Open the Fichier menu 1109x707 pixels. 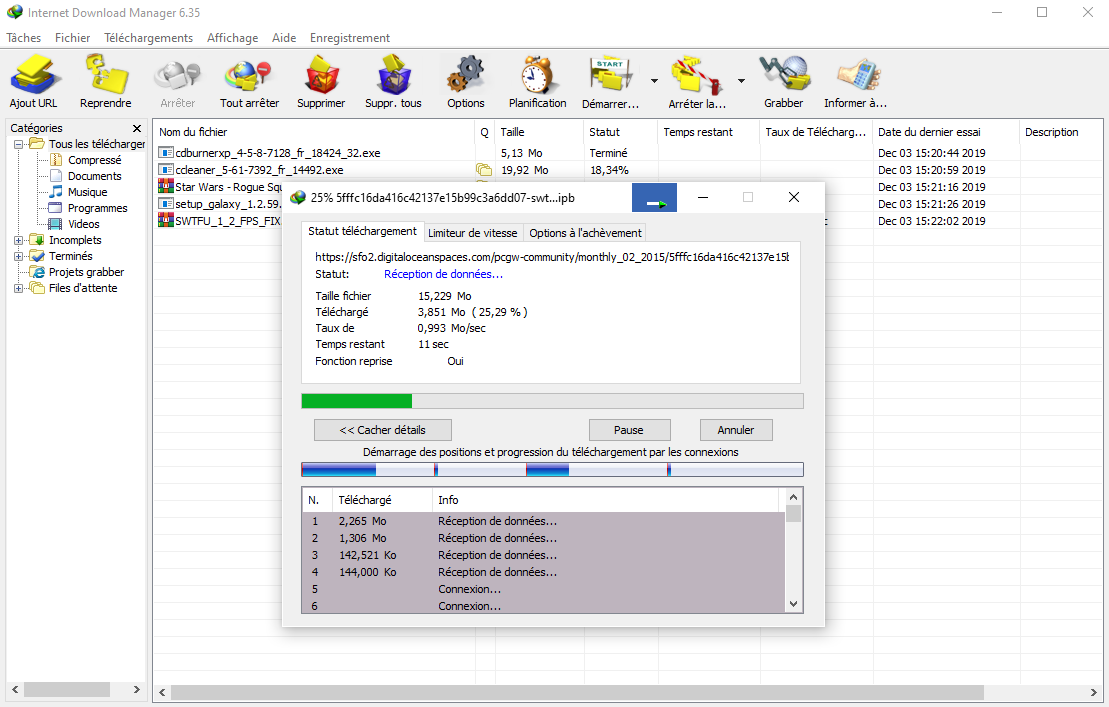pos(73,38)
